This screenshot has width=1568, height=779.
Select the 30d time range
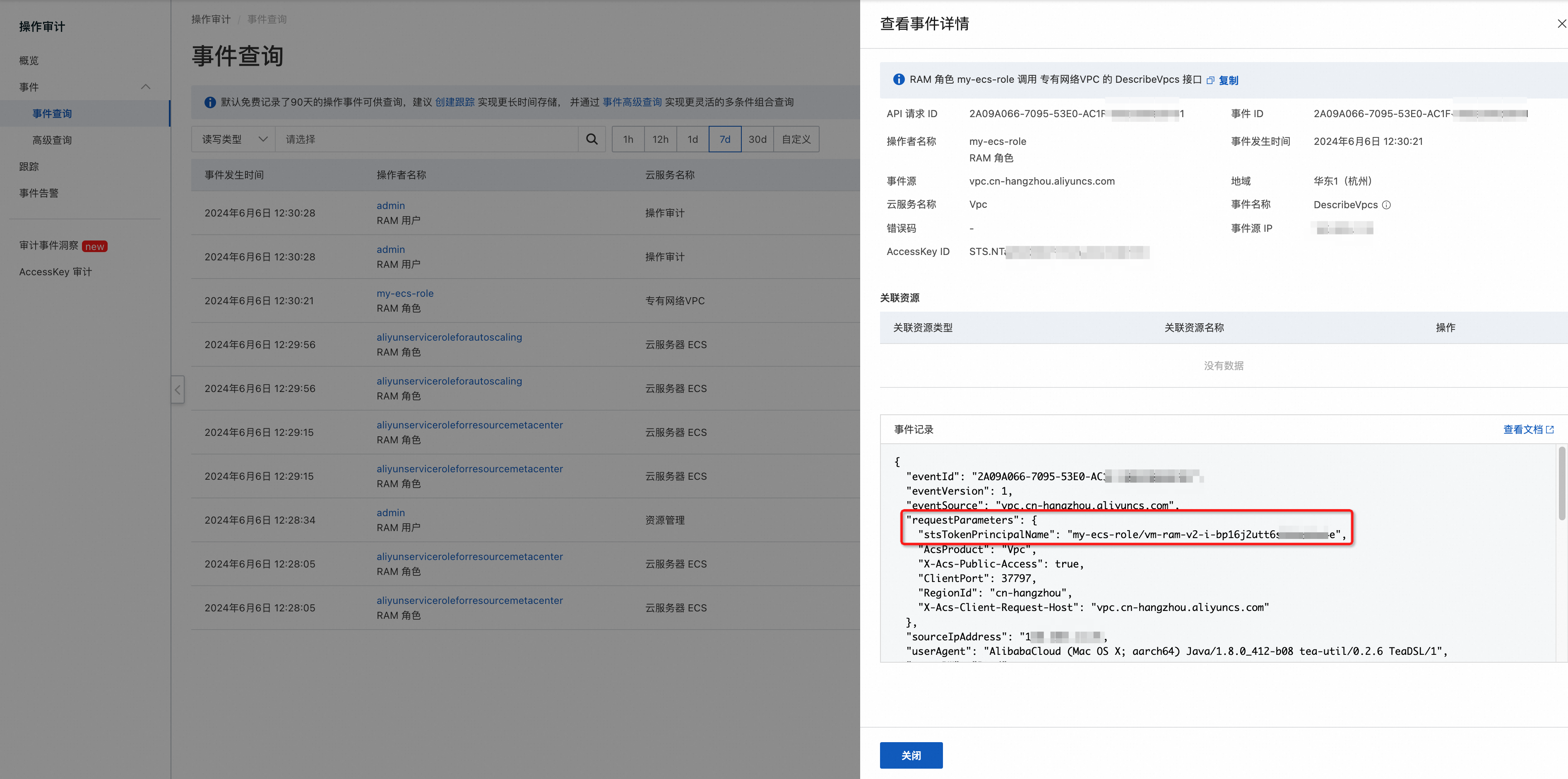(757, 139)
